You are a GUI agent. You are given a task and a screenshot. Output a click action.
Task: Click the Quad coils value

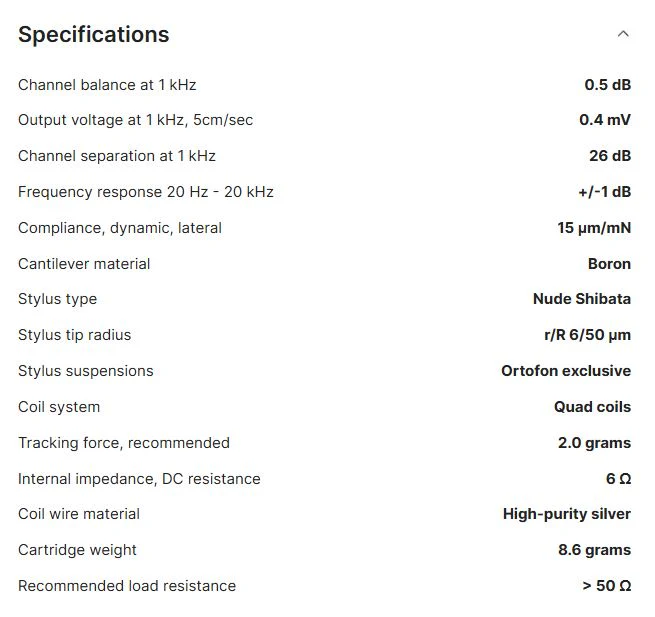[x=592, y=407]
